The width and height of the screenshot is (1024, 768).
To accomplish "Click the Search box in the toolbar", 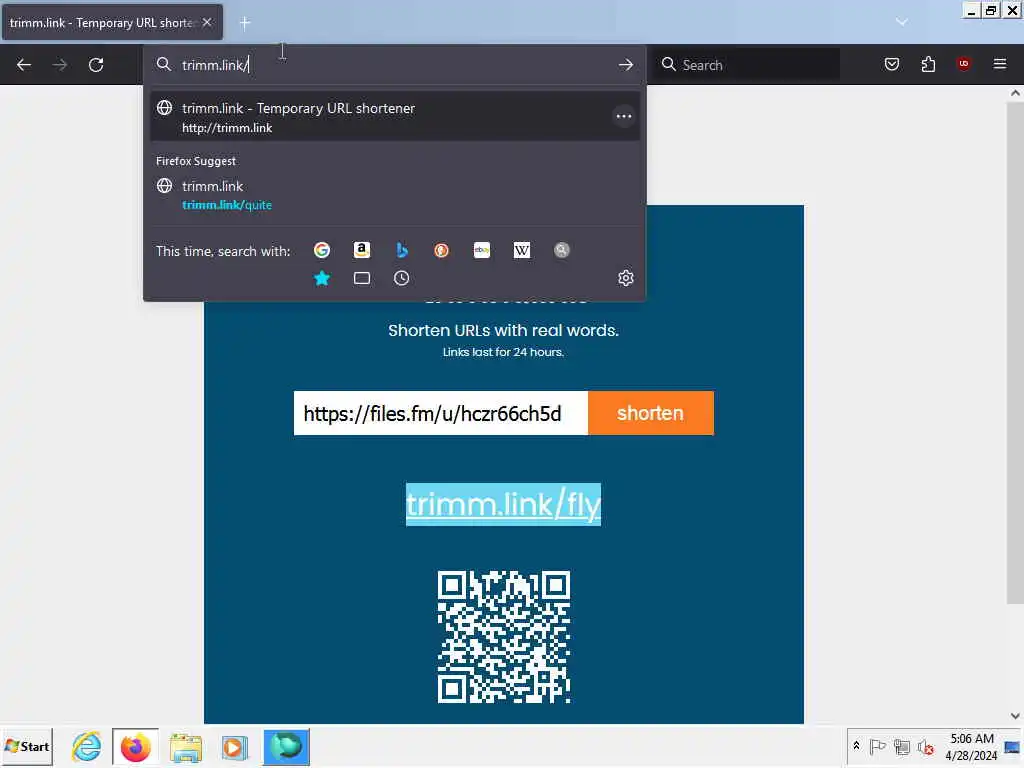I will pos(747,65).
